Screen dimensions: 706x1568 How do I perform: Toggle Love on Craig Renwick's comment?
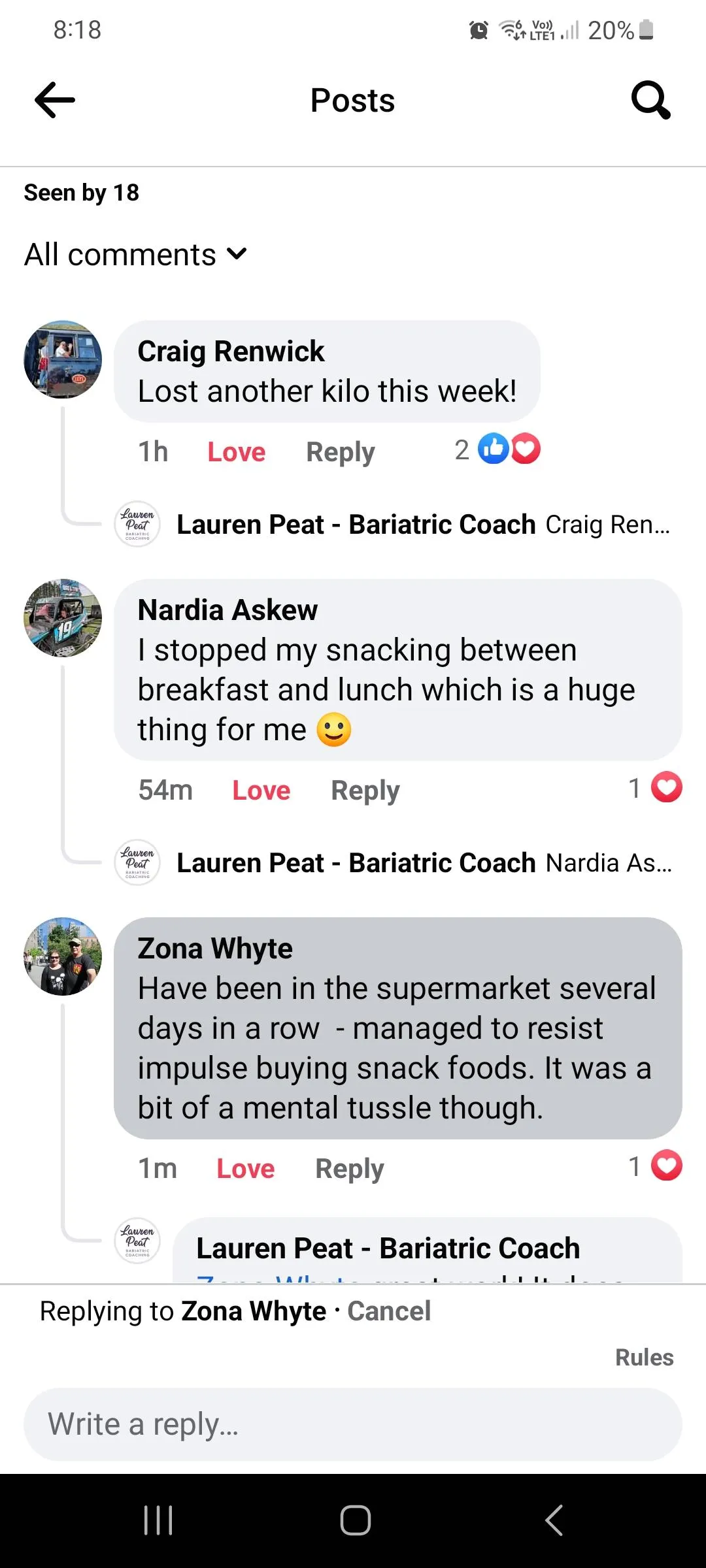237,452
